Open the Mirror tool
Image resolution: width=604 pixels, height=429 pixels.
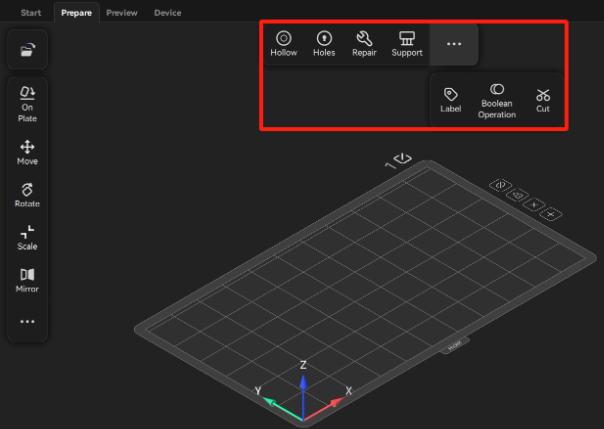(27, 279)
